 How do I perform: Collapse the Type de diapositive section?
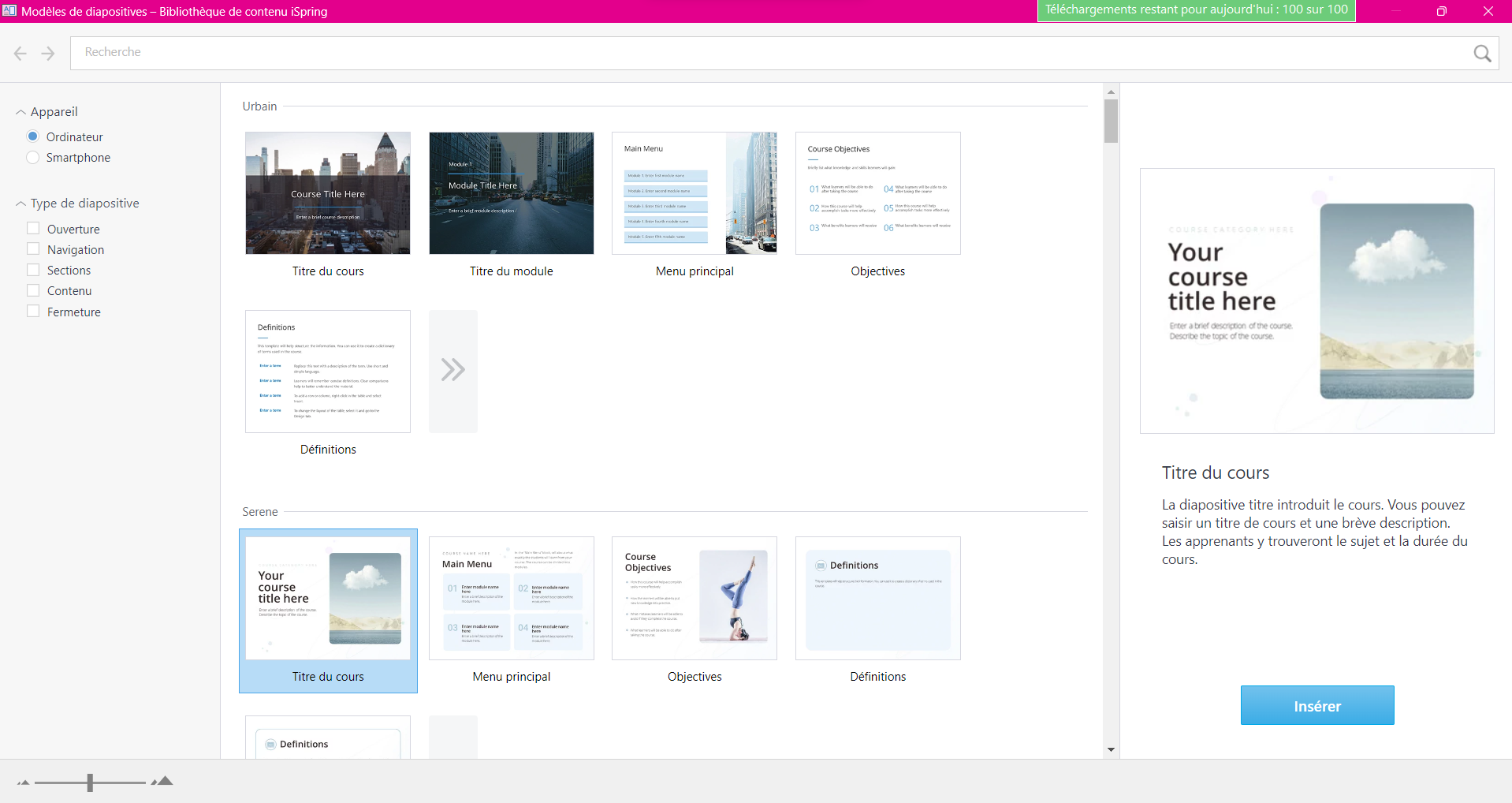coord(21,204)
